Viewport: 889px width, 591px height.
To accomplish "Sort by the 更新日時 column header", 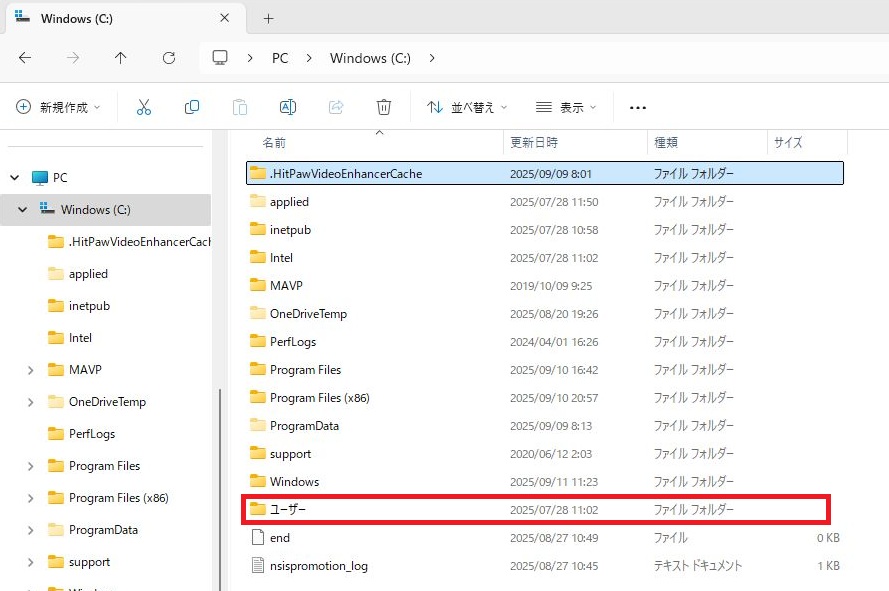I will pos(534,143).
